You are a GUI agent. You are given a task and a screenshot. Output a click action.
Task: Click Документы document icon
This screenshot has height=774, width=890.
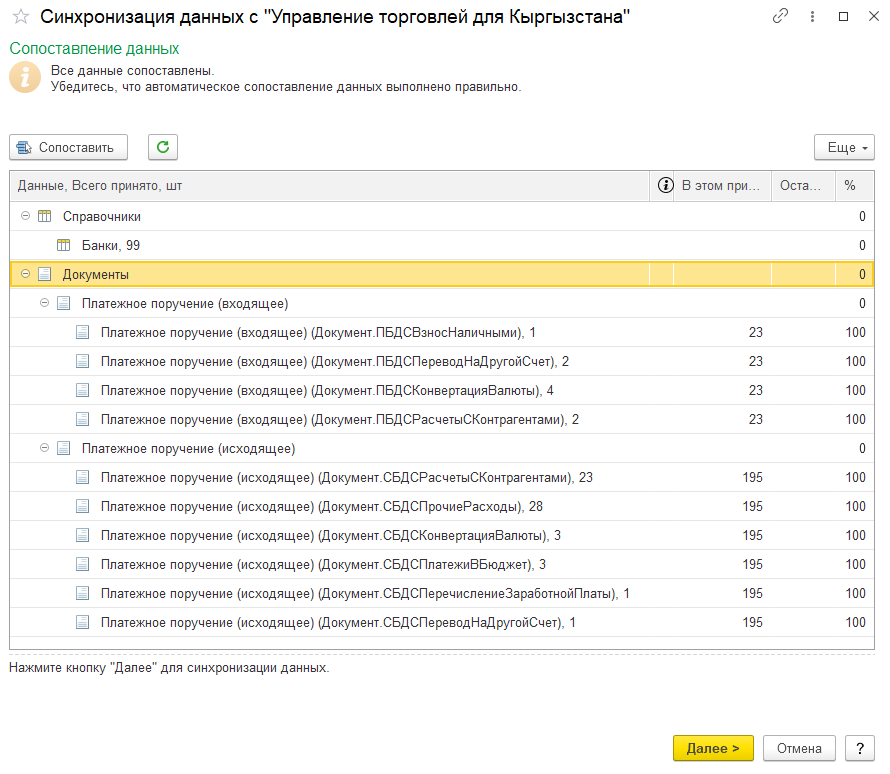tap(44, 274)
